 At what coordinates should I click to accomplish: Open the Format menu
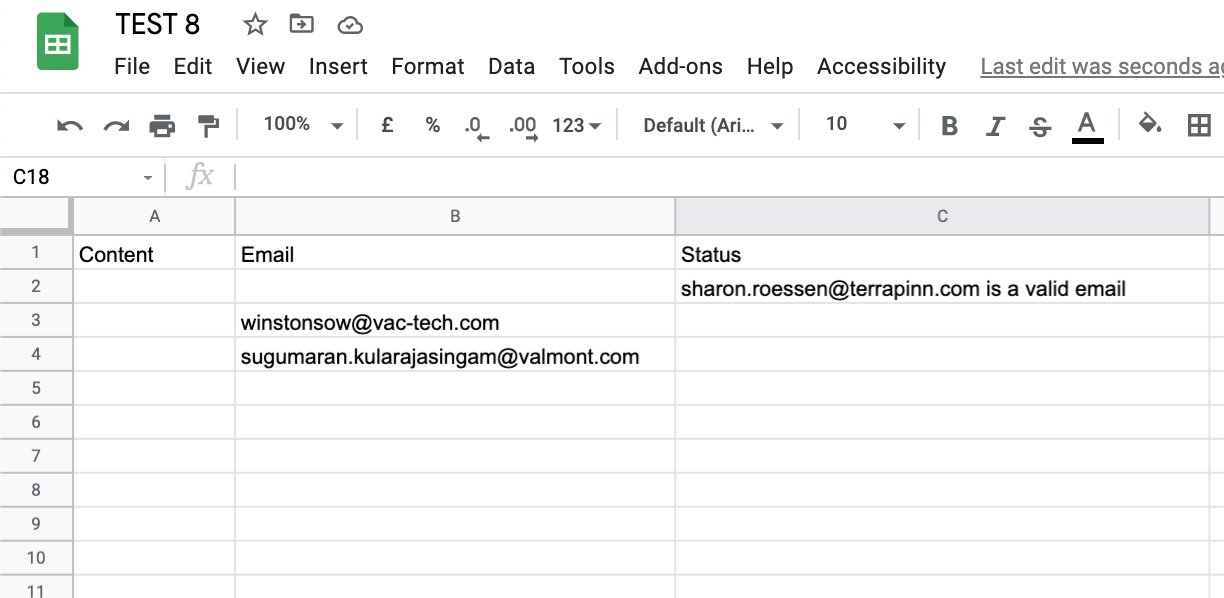click(428, 66)
